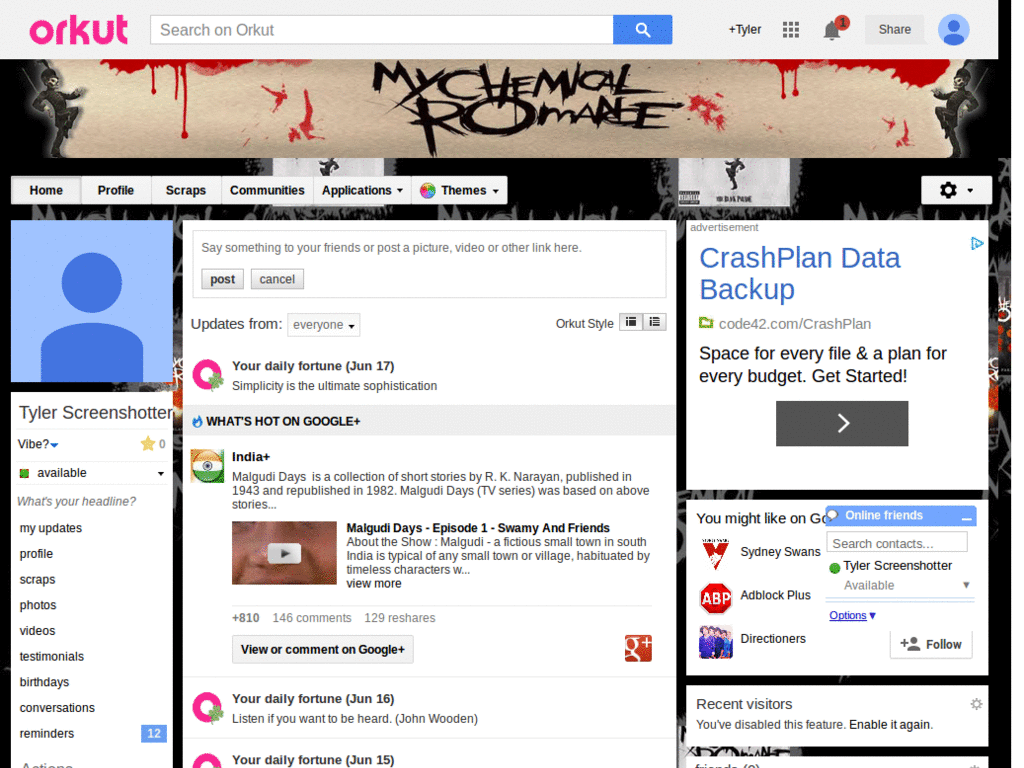Click the view more link
Image resolution: width=1024 pixels, height=768 pixels.
coord(374,584)
